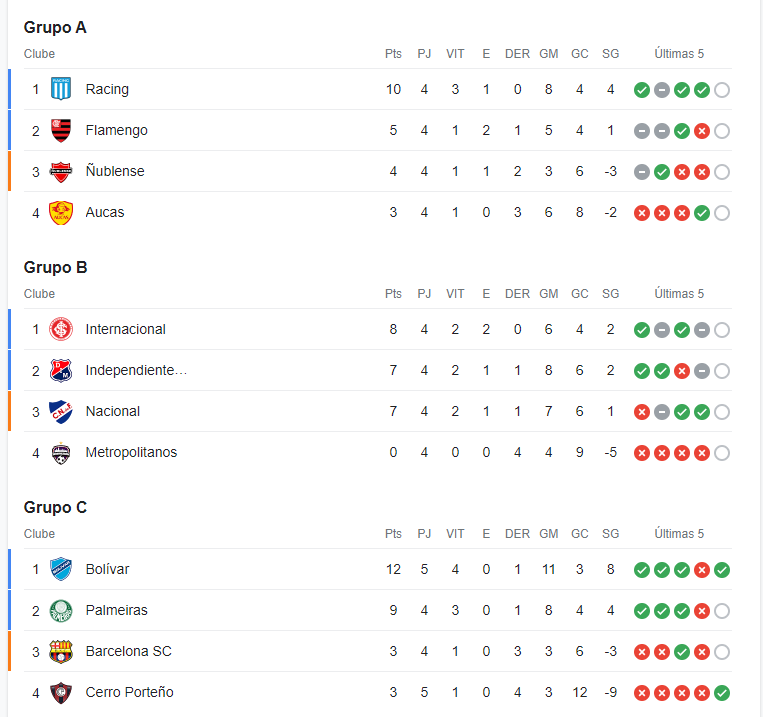Open the Independiente team name link
Viewport: 763px width, 717px height.
(x=136, y=370)
